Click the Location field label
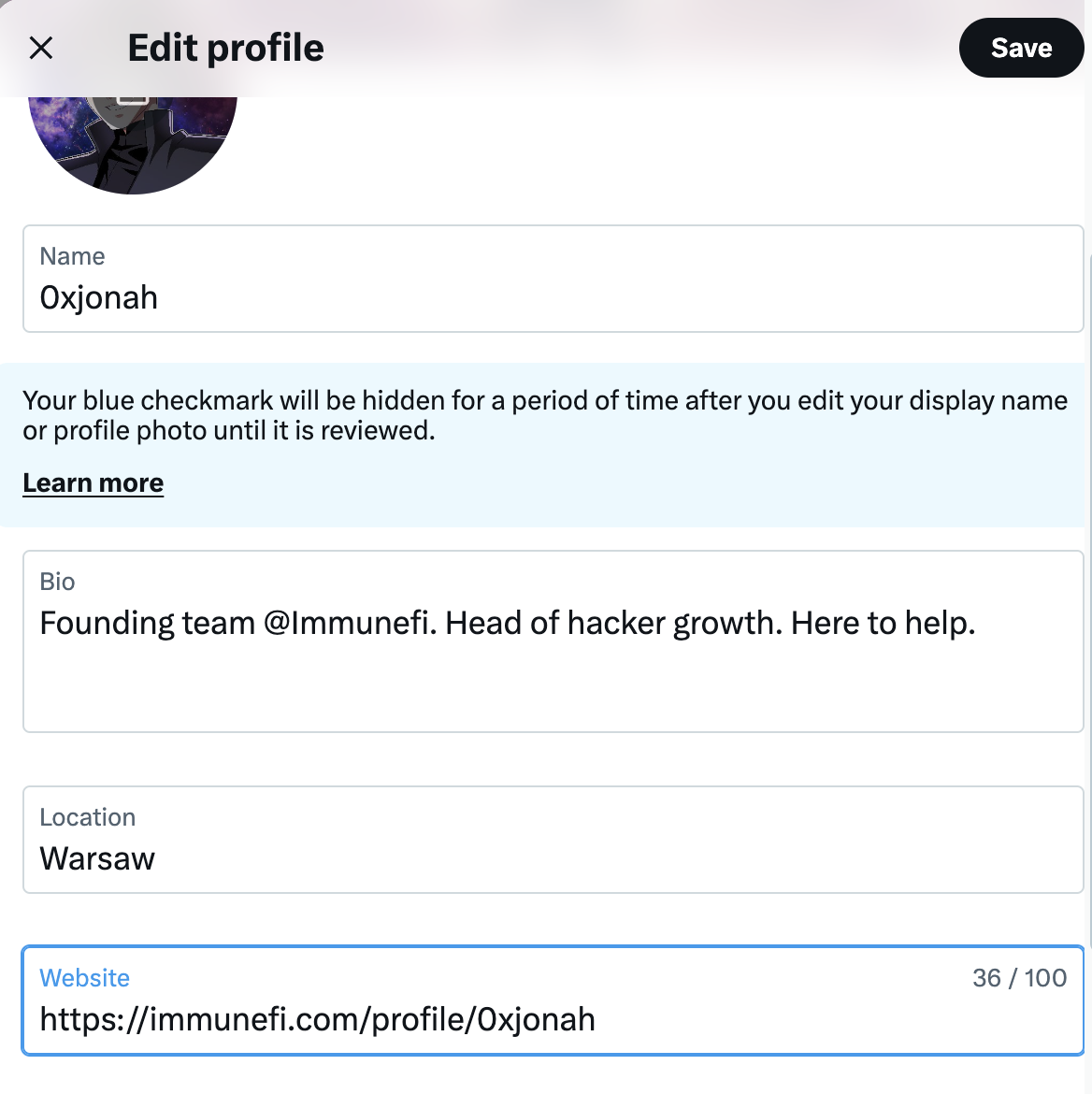 pos(88,817)
